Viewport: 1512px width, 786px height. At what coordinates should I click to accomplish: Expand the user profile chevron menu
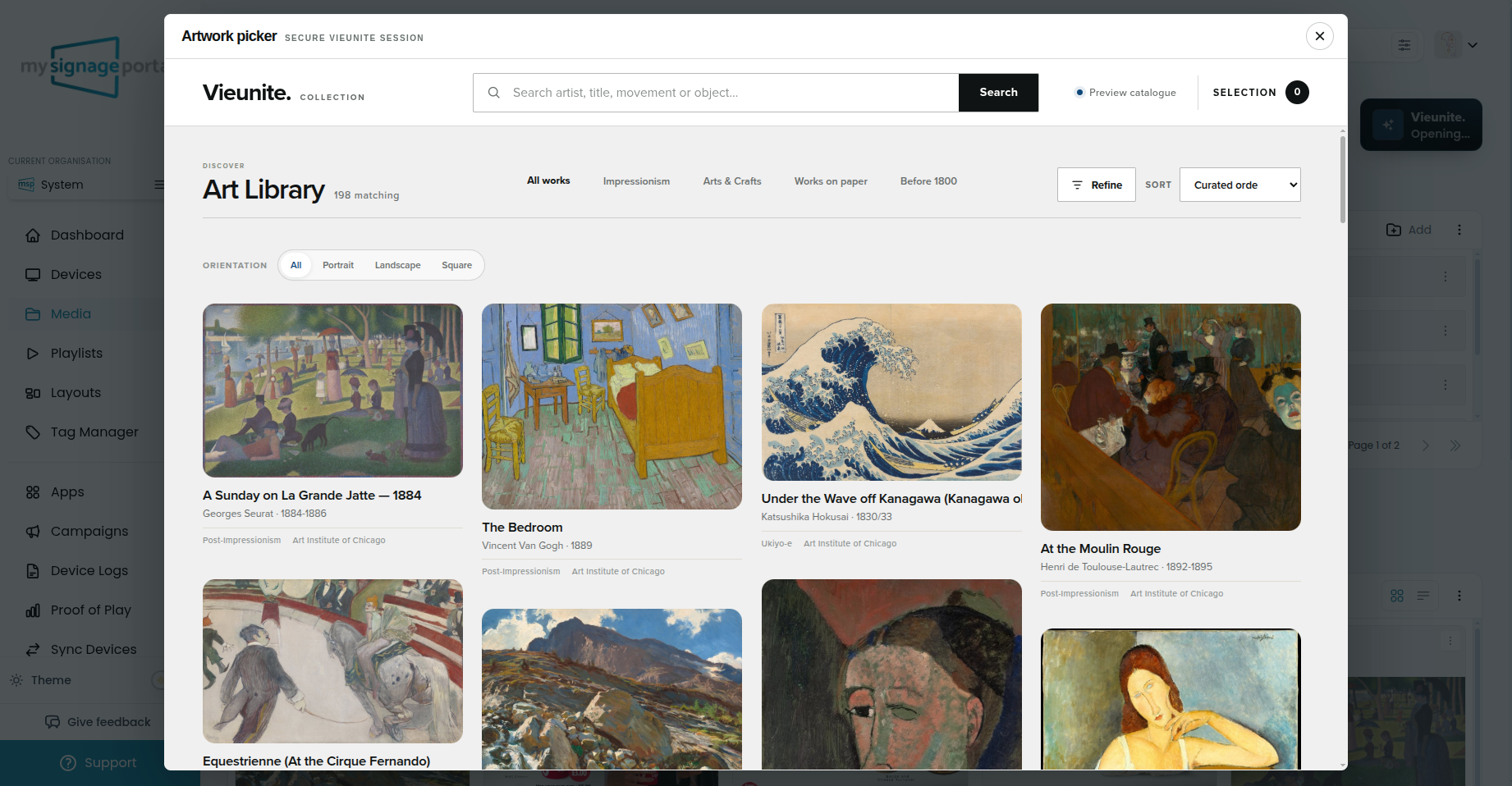coord(1473,45)
